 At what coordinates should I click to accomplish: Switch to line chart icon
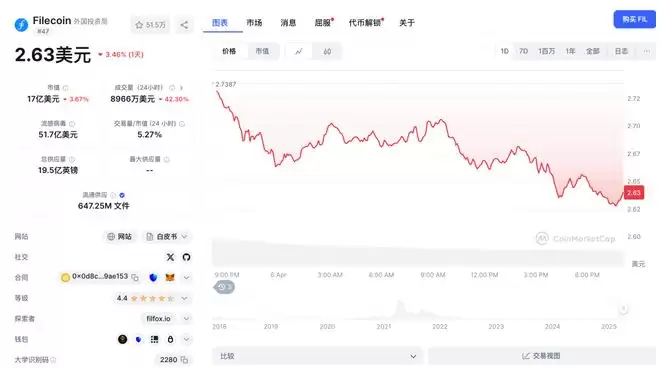click(299, 52)
